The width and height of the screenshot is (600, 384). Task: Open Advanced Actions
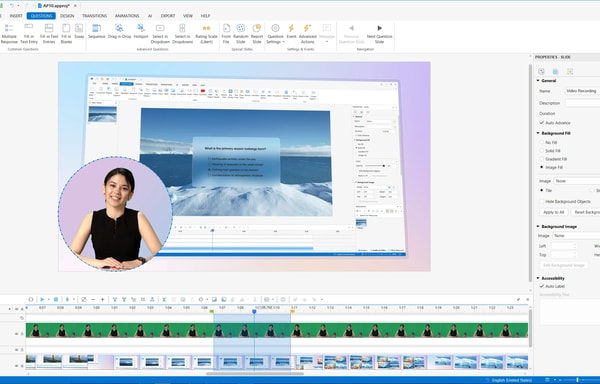click(x=308, y=34)
